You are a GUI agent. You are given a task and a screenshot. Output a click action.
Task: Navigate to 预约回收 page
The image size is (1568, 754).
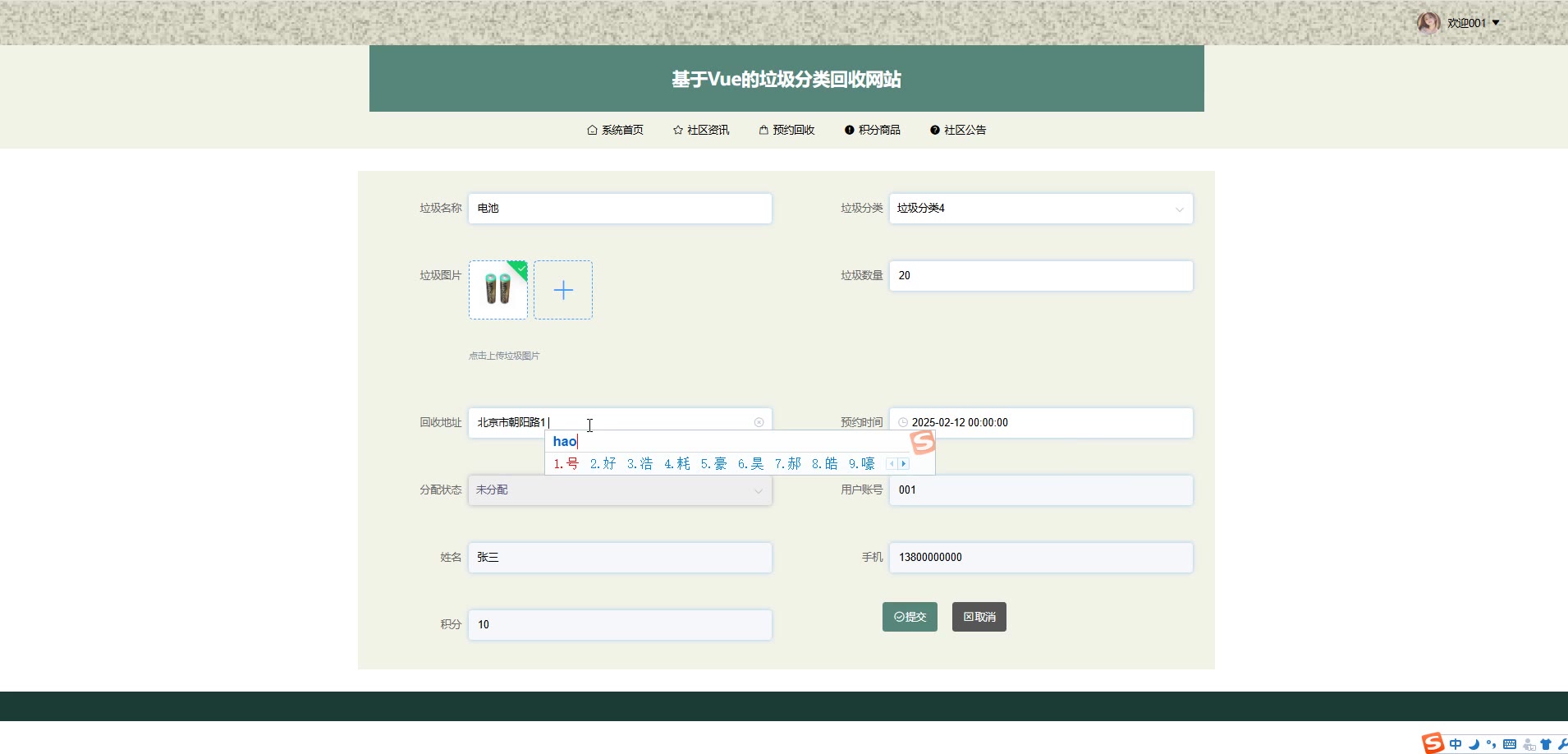[x=786, y=130]
